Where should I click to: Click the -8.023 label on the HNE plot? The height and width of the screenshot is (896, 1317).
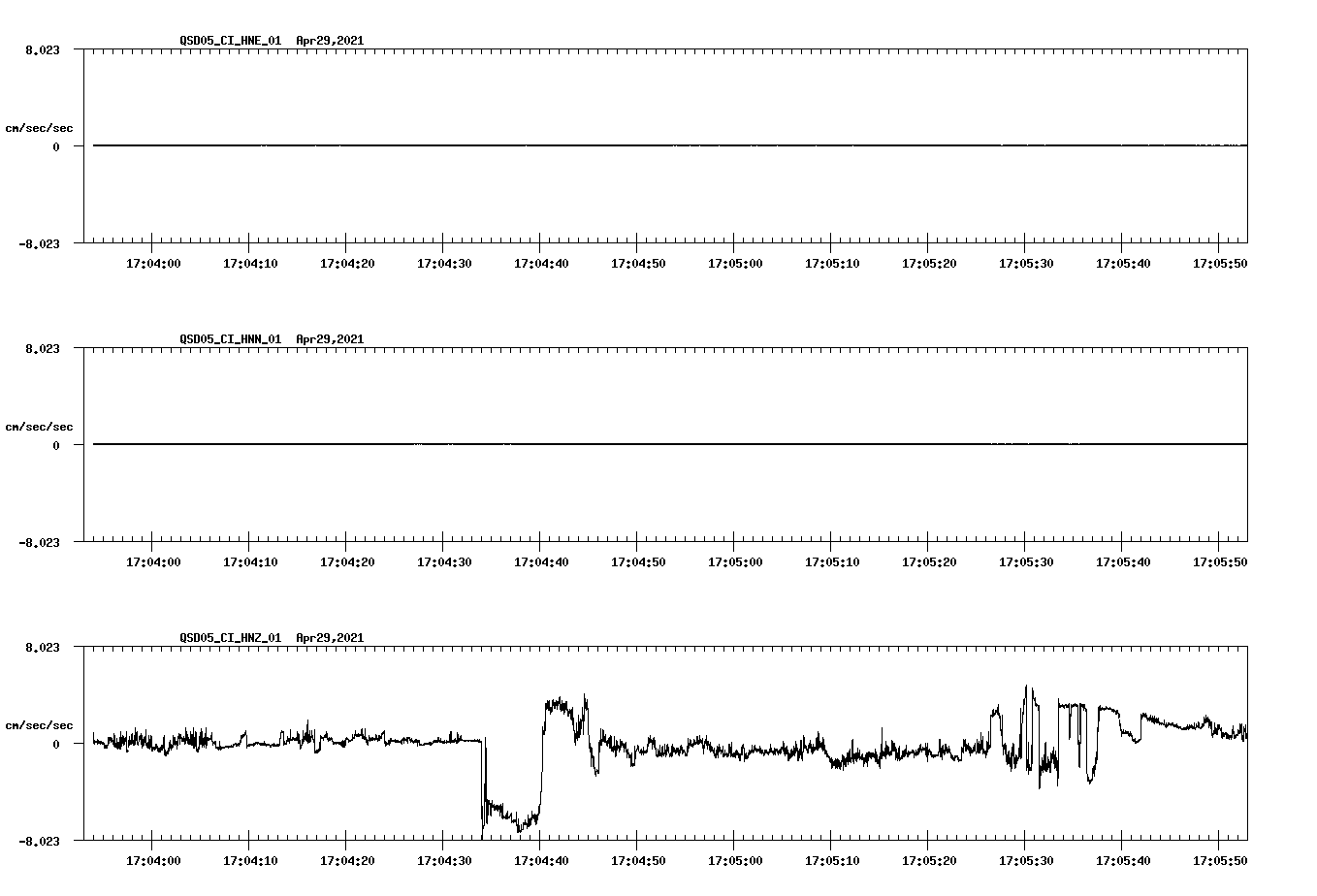click(41, 244)
